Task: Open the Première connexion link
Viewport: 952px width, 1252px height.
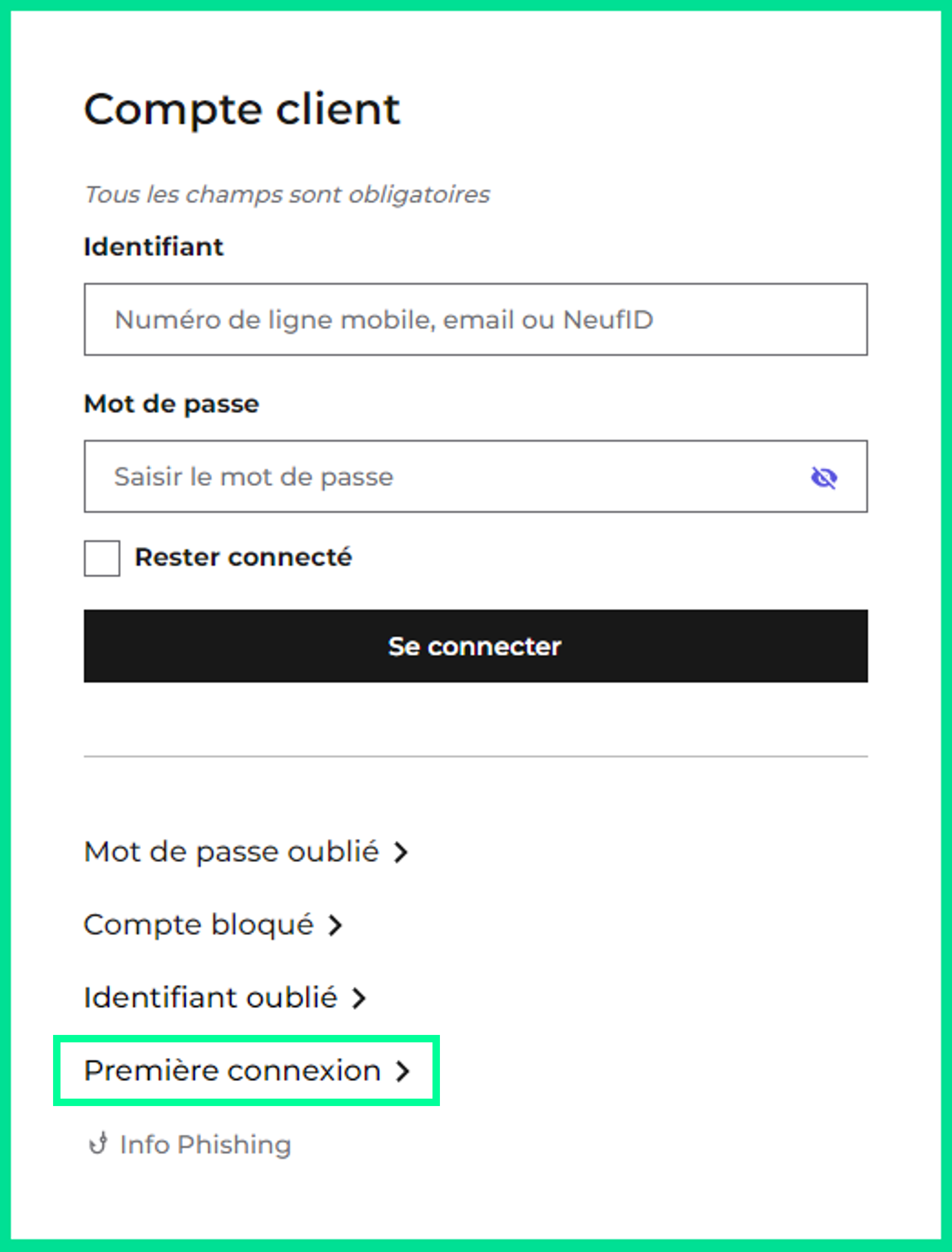Action: 232,1071
